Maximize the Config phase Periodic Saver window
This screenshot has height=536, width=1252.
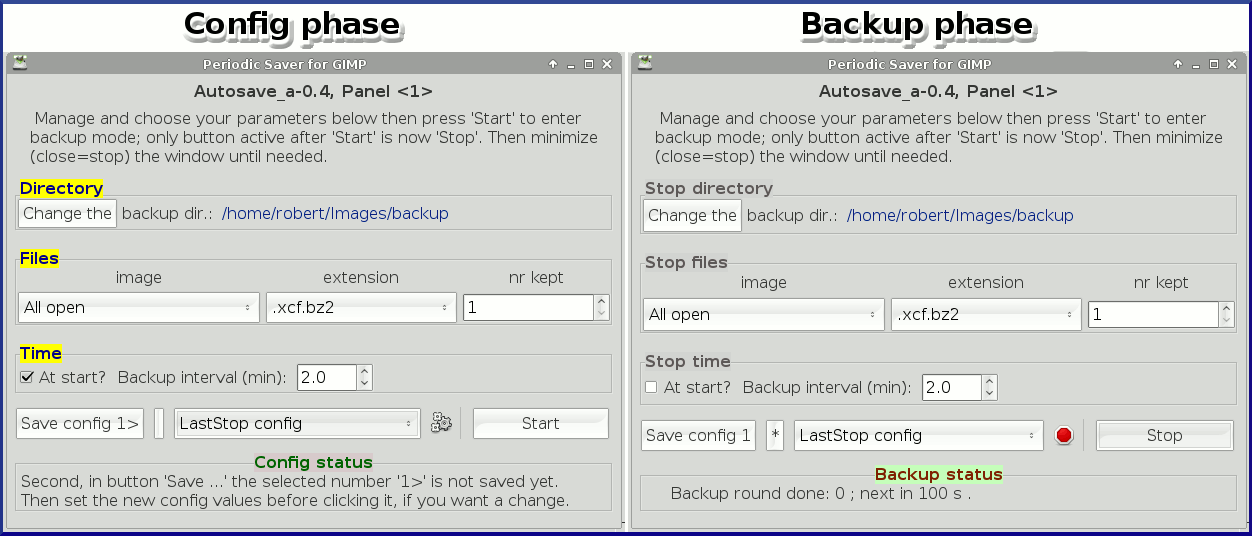pos(589,64)
